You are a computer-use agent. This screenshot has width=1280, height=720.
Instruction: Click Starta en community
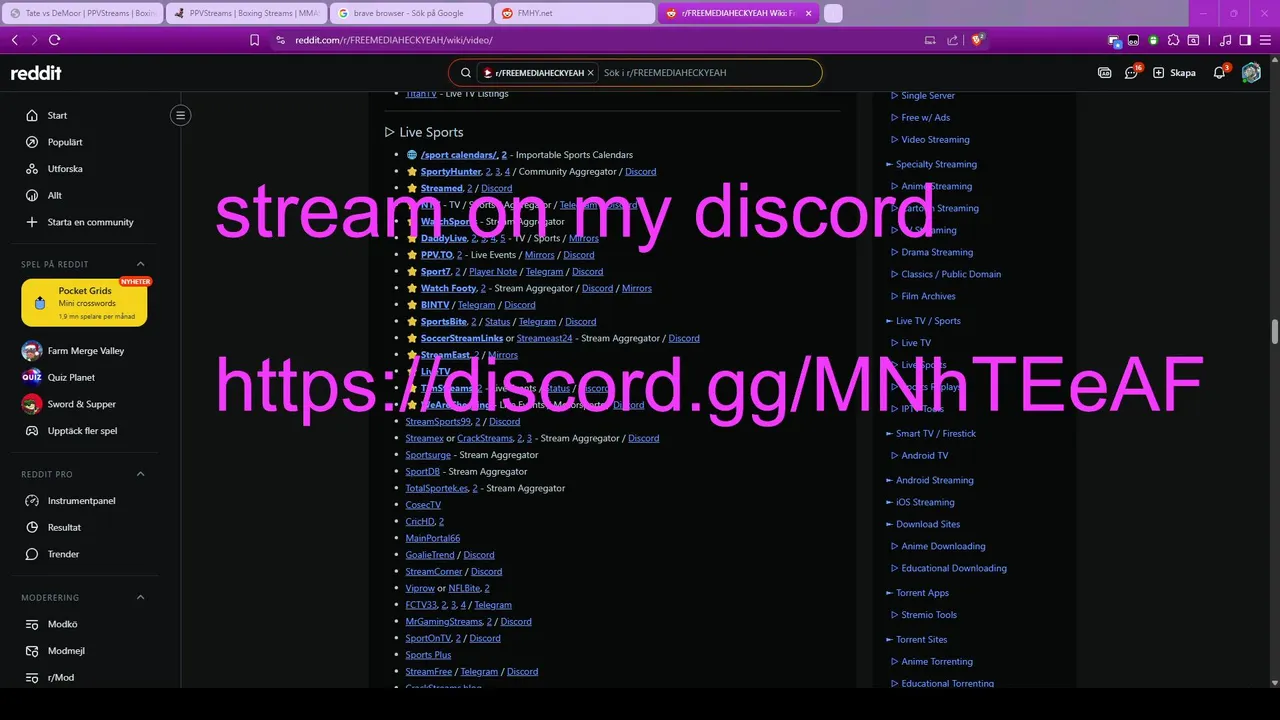click(x=90, y=222)
